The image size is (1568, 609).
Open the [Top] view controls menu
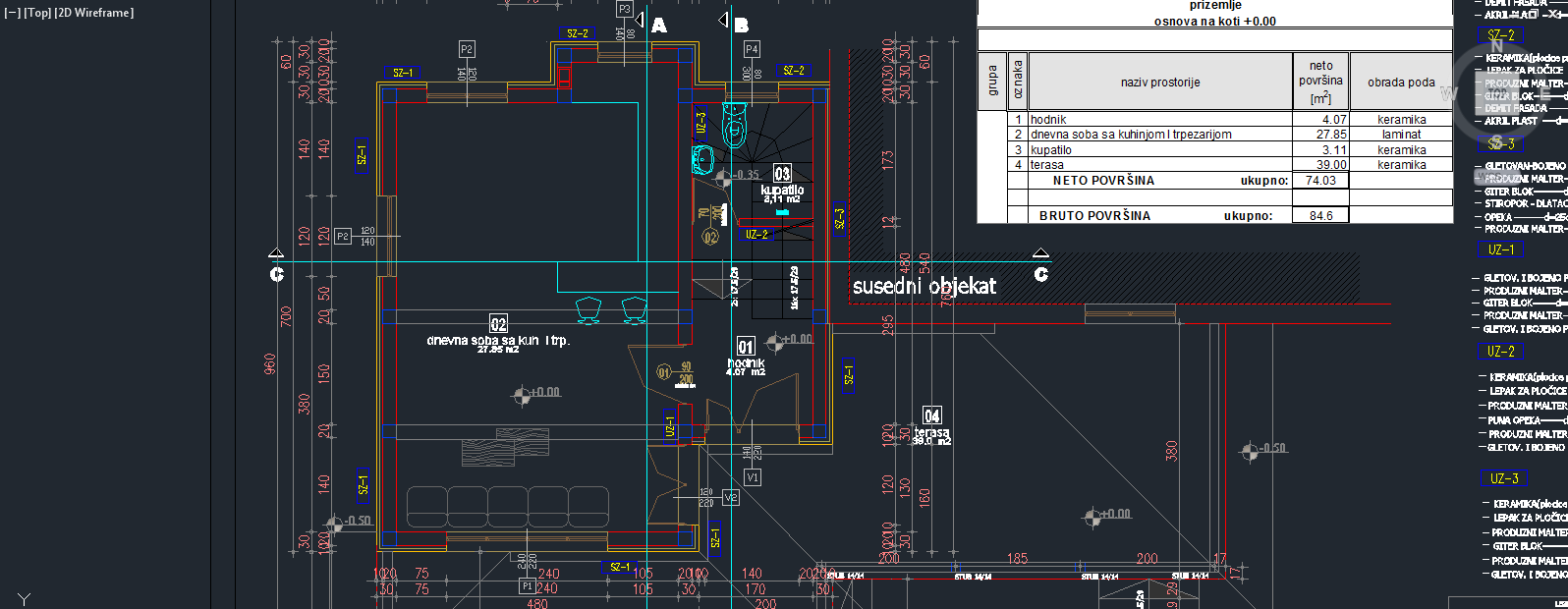click(x=37, y=13)
